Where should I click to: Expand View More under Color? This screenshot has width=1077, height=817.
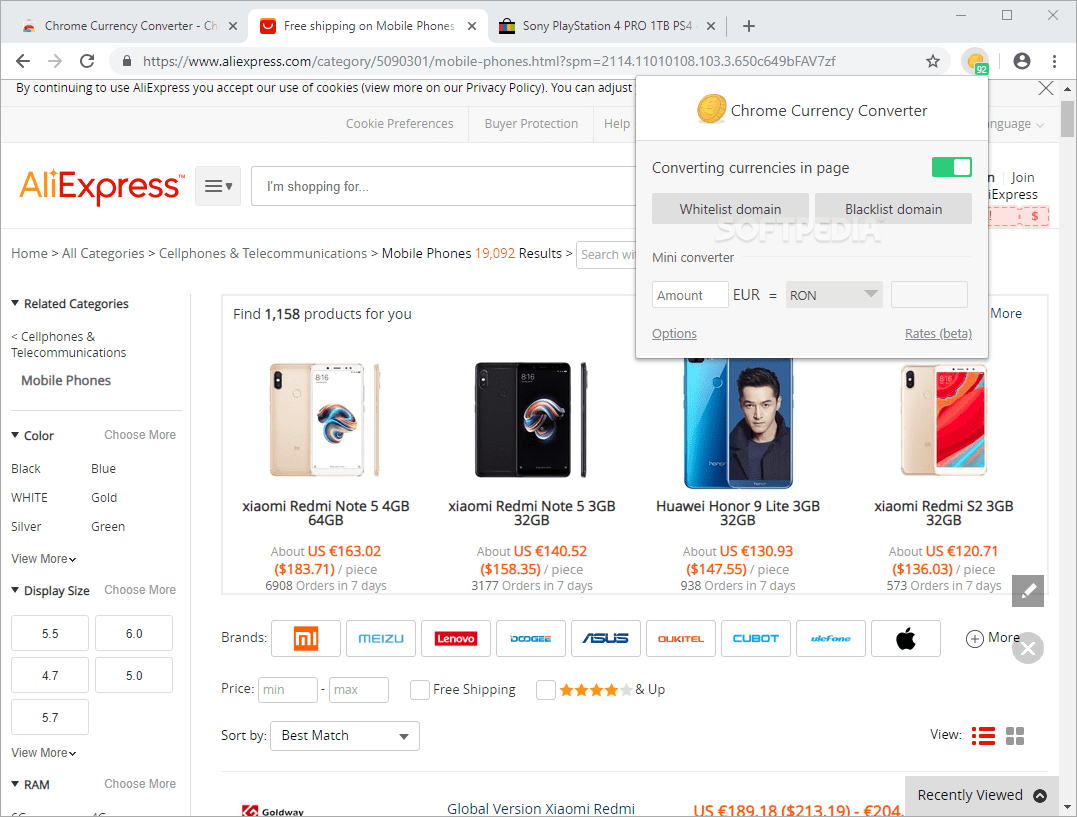43,559
